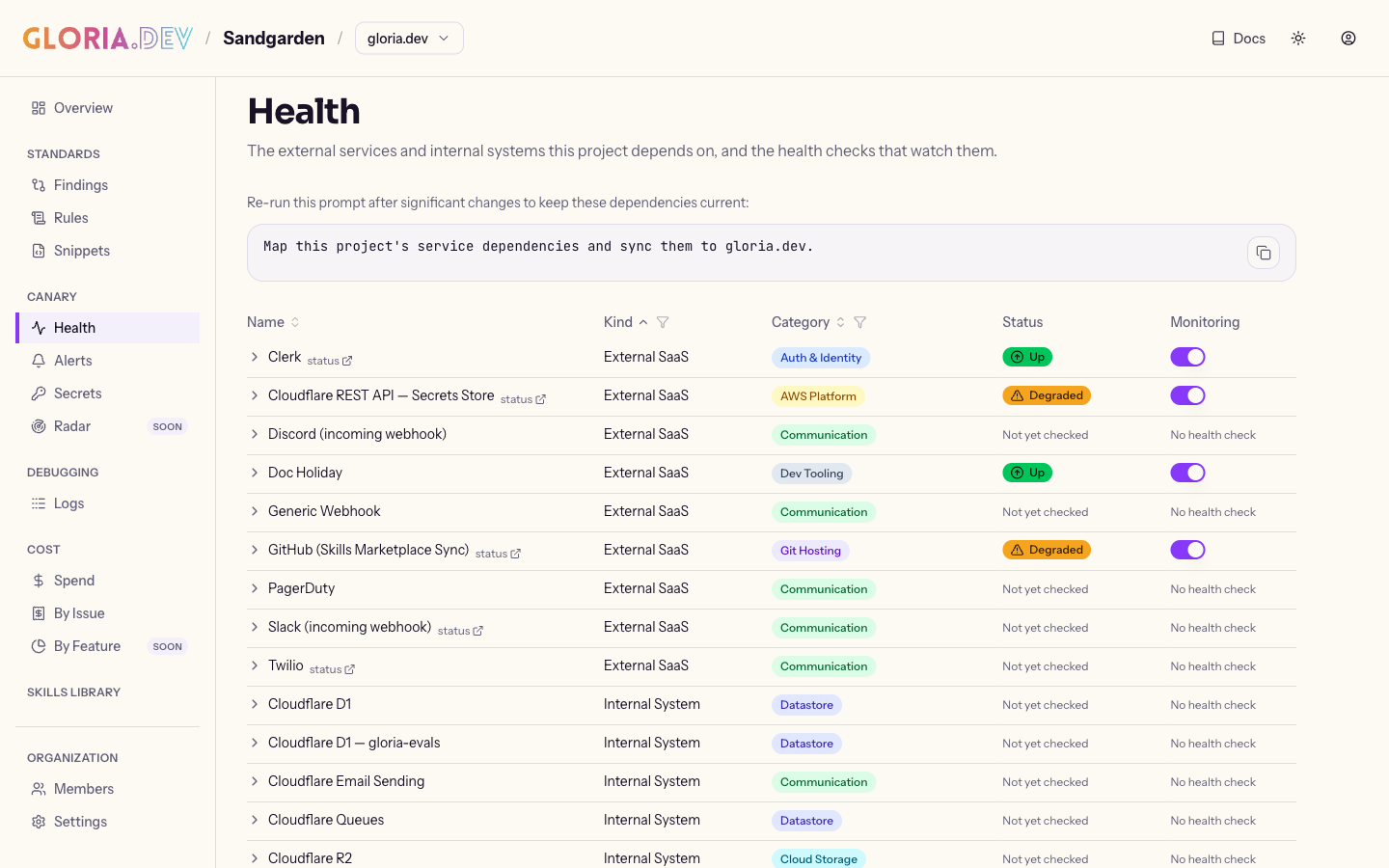This screenshot has height=868, width=1389.
Task: Click the Degraded badge for Cloudflare REST API
Action: click(x=1047, y=395)
